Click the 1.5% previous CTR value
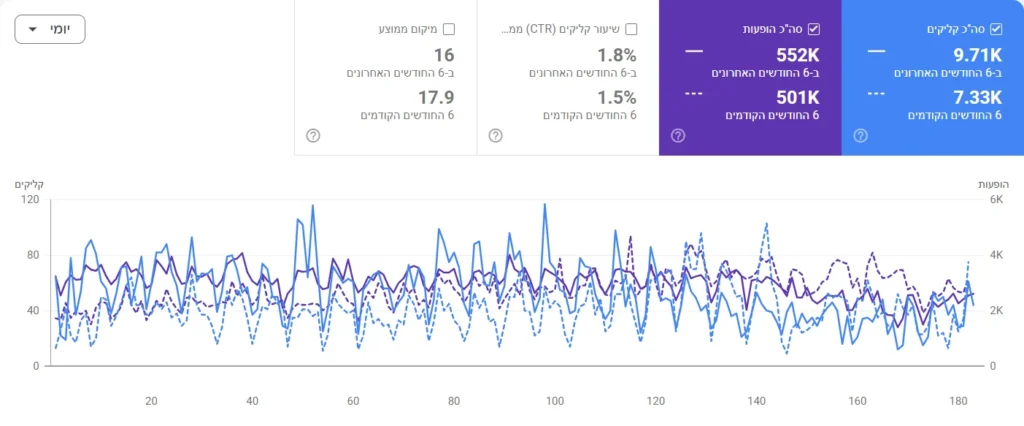This screenshot has height=426, width=1024. pyautogui.click(x=617, y=98)
